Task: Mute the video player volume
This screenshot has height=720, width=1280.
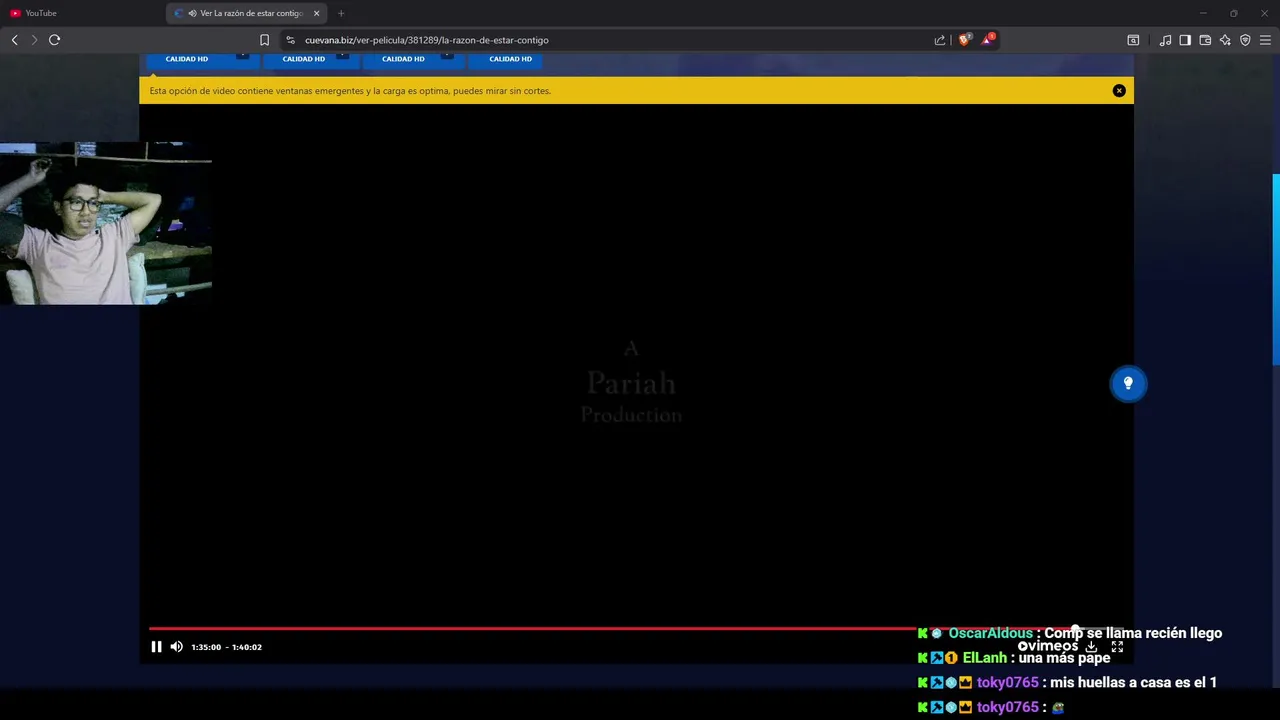Action: (177, 647)
